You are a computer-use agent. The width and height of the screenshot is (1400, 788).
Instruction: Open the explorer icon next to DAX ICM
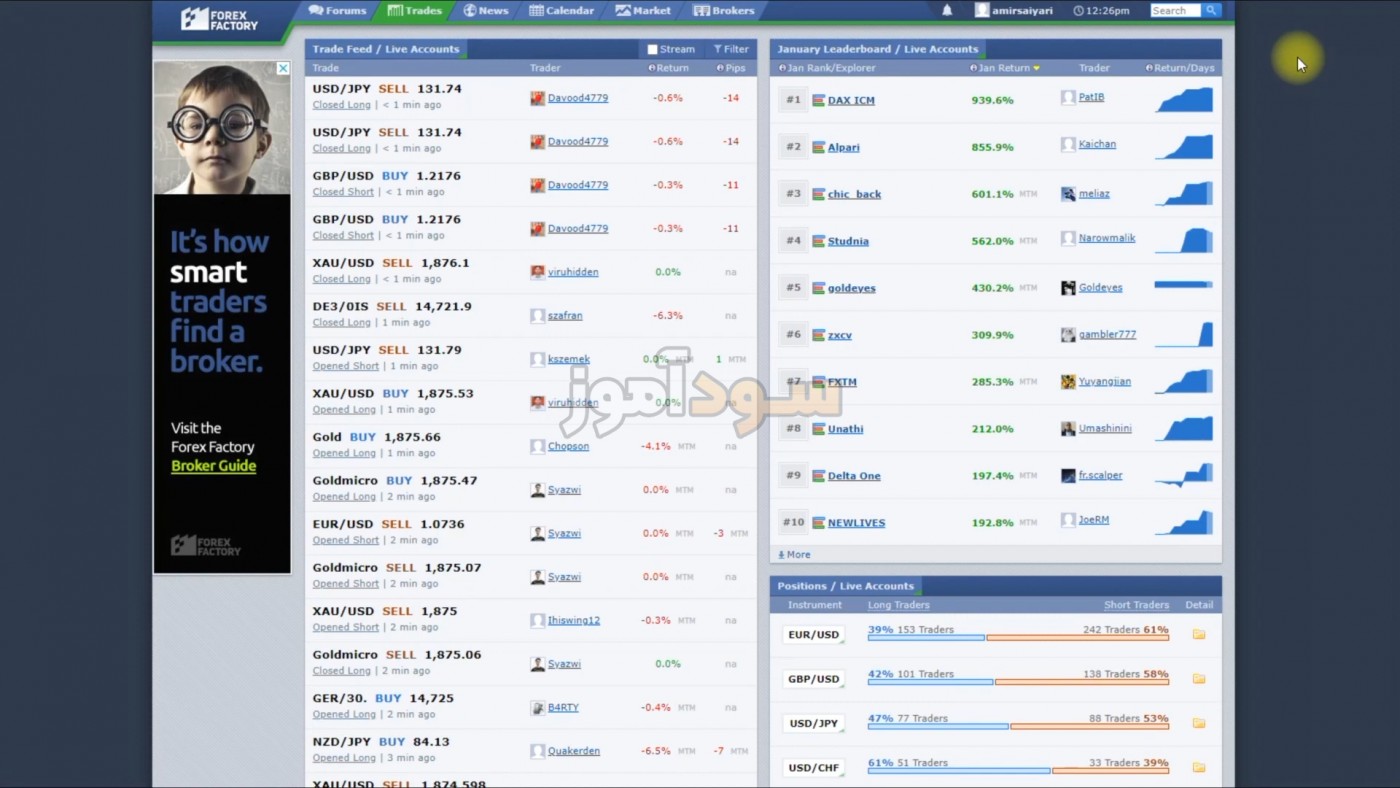point(818,100)
